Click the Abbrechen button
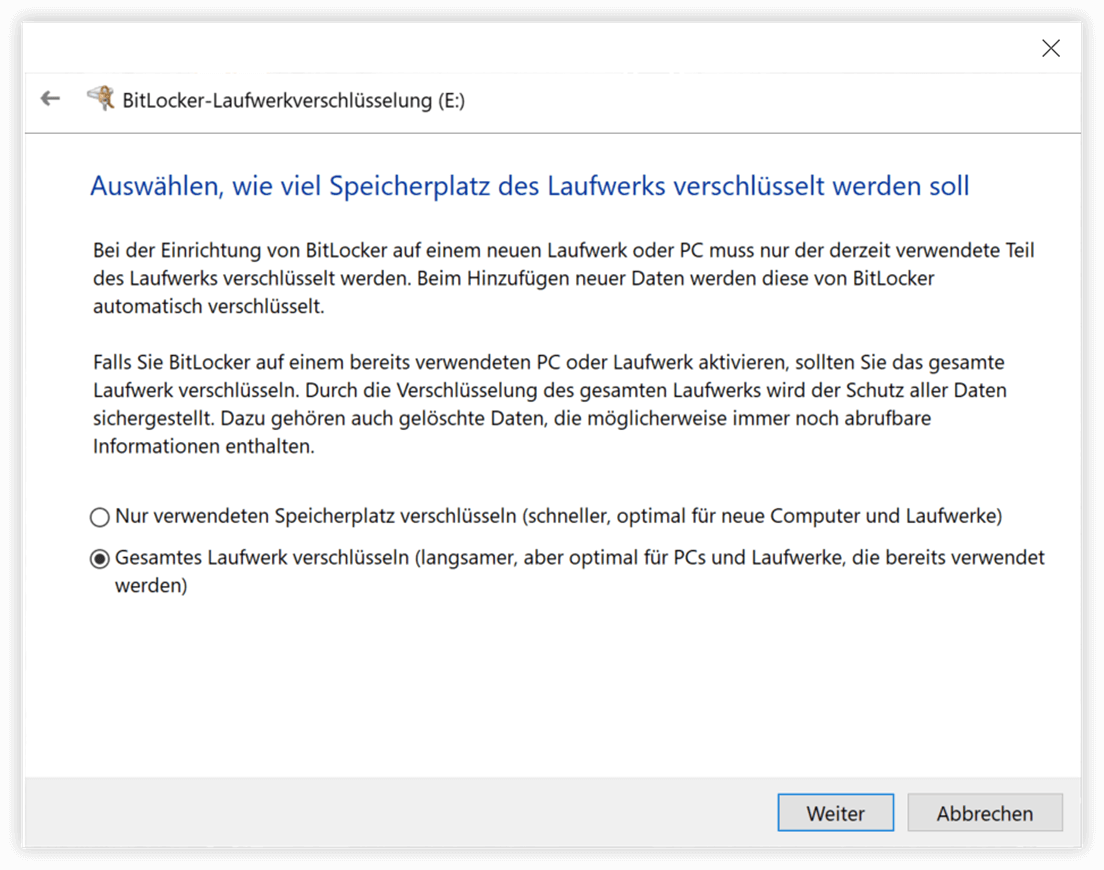The height and width of the screenshot is (870, 1104). [x=984, y=813]
